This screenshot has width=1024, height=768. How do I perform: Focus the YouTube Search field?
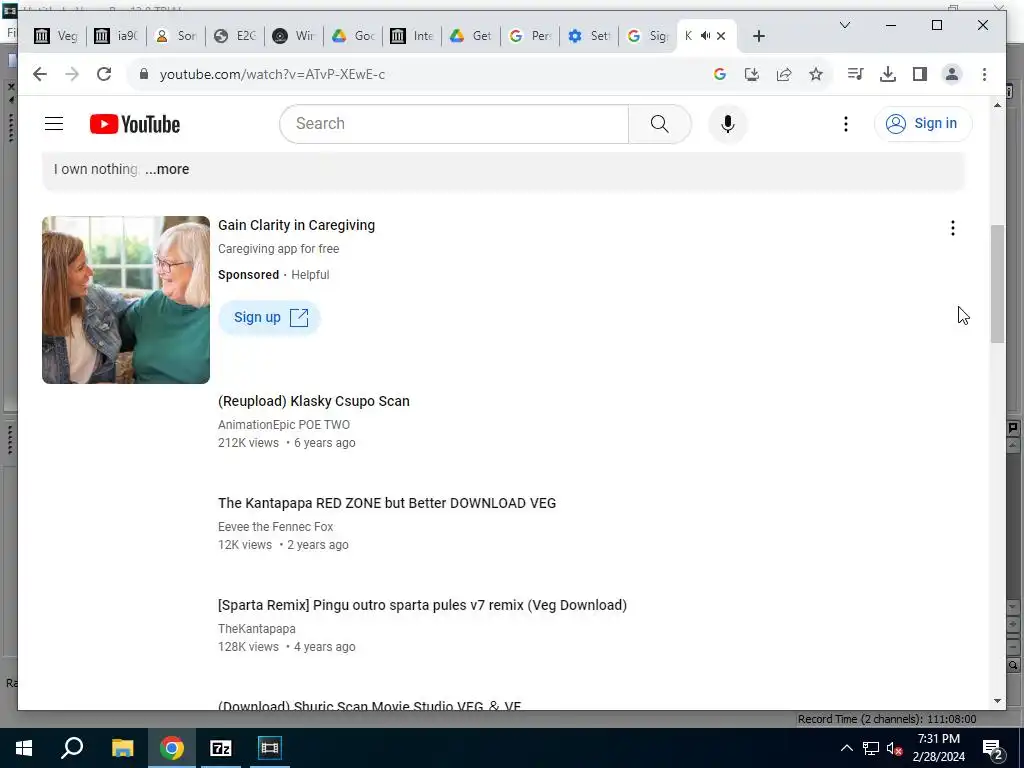454,123
